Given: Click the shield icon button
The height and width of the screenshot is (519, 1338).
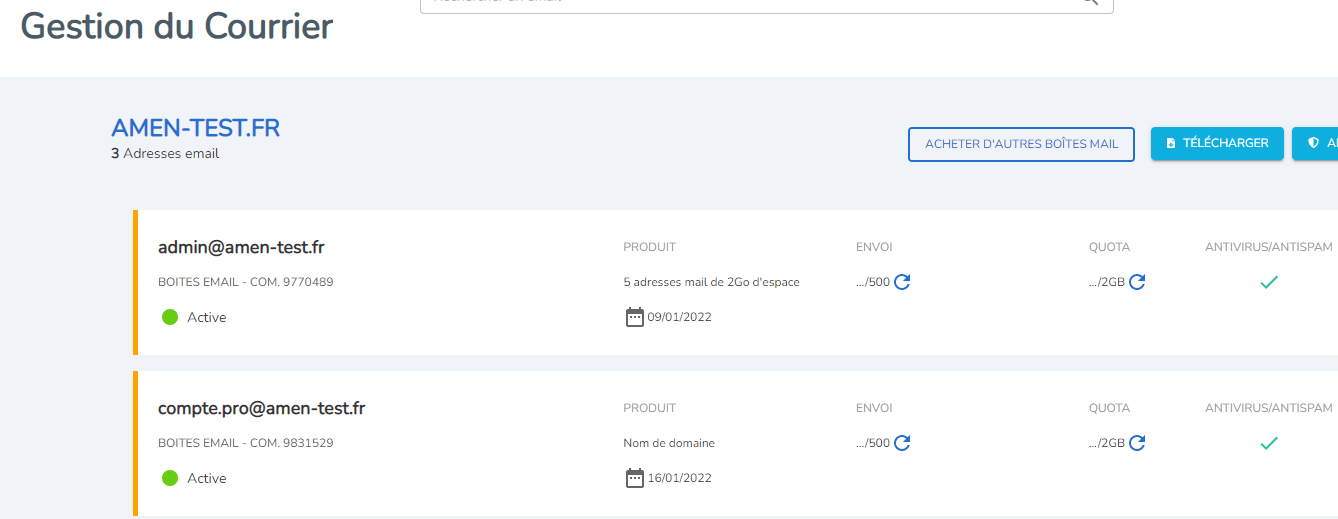Looking at the screenshot, I should pos(1316,143).
